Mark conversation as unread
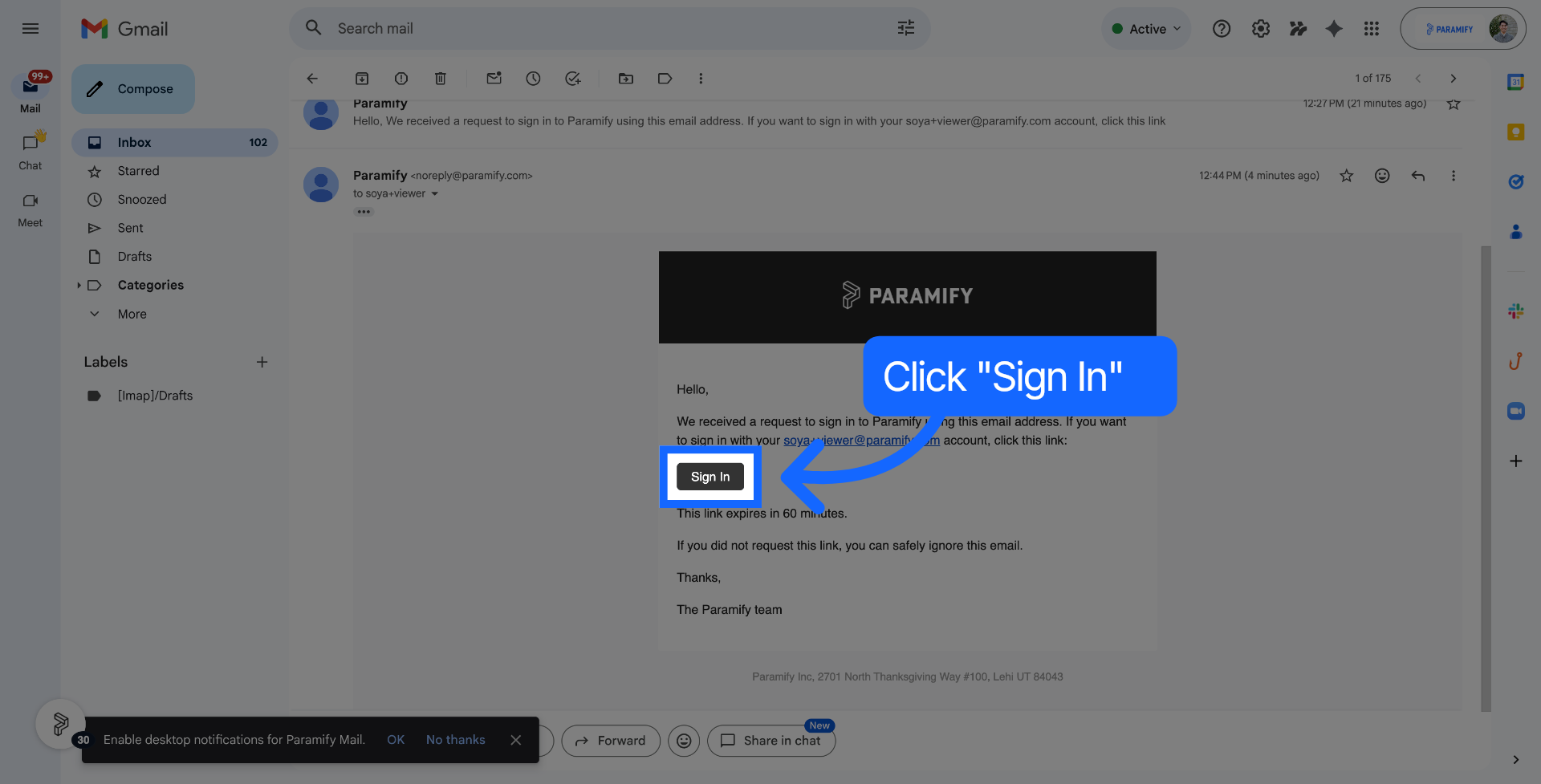Screen dimensions: 1541x784 coord(494,79)
